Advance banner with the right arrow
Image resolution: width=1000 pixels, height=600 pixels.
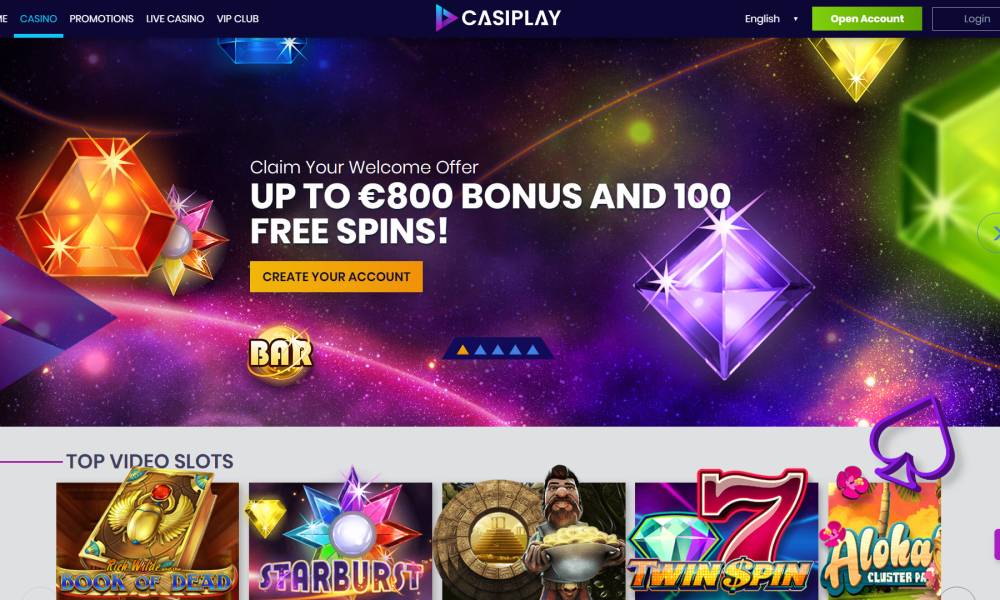pyautogui.click(x=992, y=233)
